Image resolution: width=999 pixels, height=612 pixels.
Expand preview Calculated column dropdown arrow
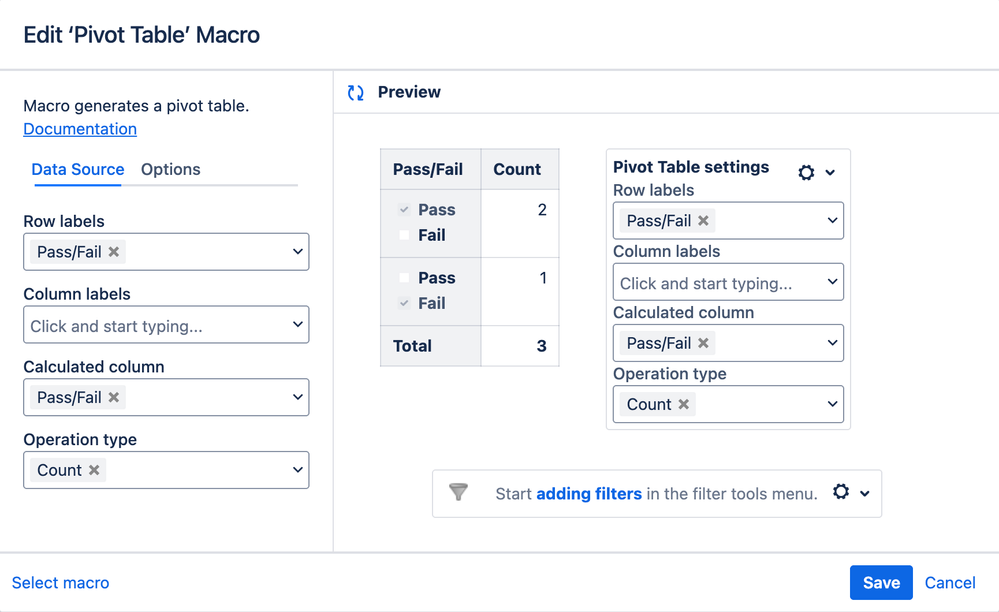(832, 343)
